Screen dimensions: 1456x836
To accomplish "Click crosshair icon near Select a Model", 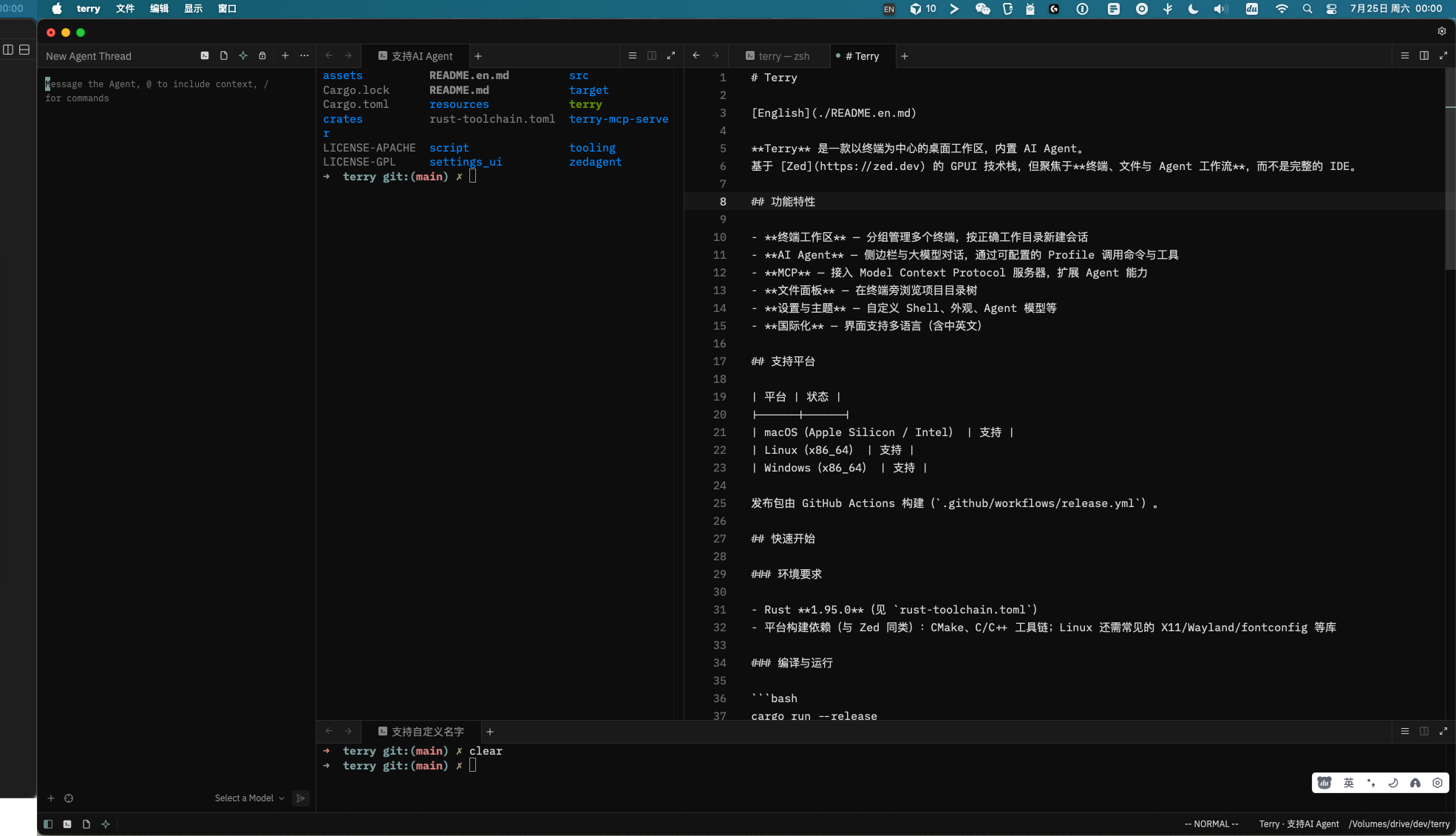I will [69, 798].
